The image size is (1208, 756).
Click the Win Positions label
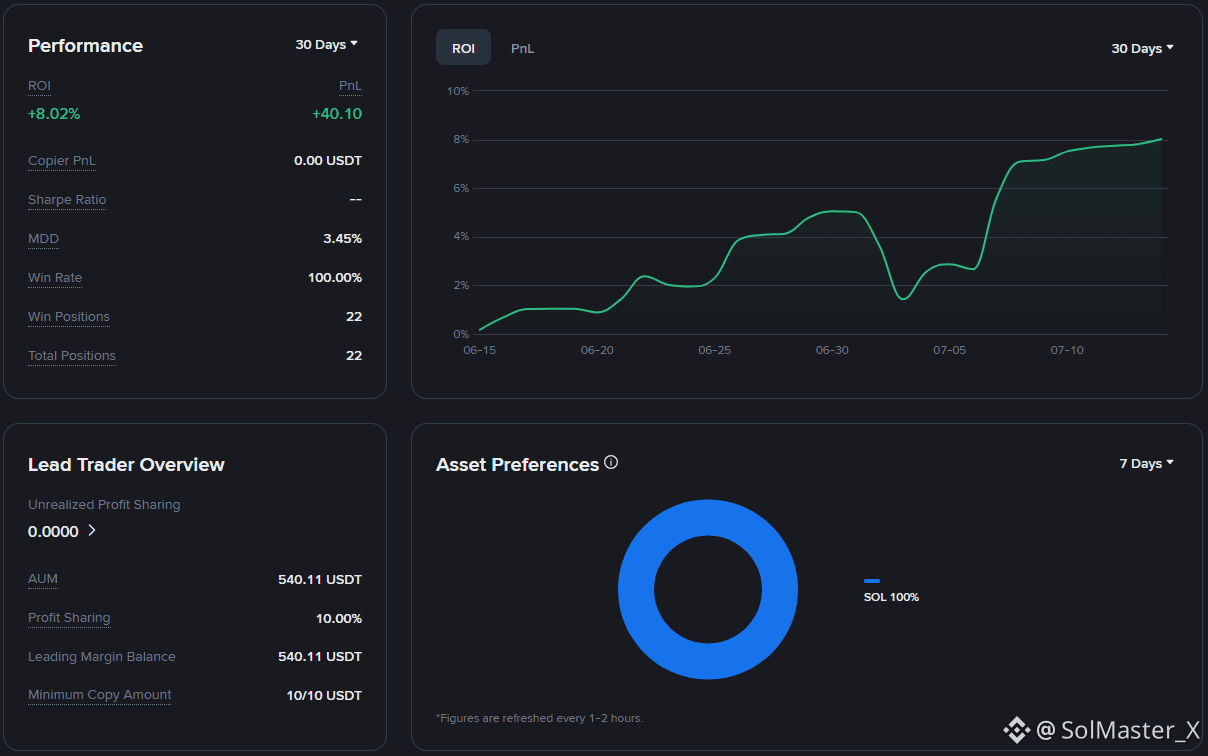(69, 317)
